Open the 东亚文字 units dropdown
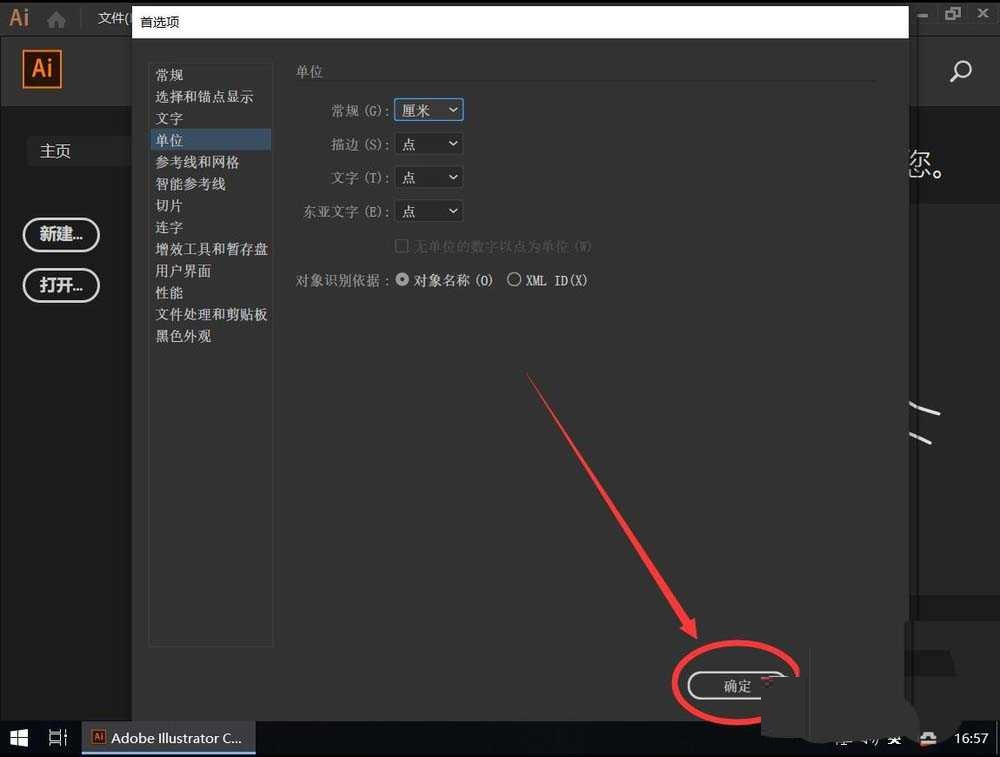The height and width of the screenshot is (757, 1000). coord(428,211)
